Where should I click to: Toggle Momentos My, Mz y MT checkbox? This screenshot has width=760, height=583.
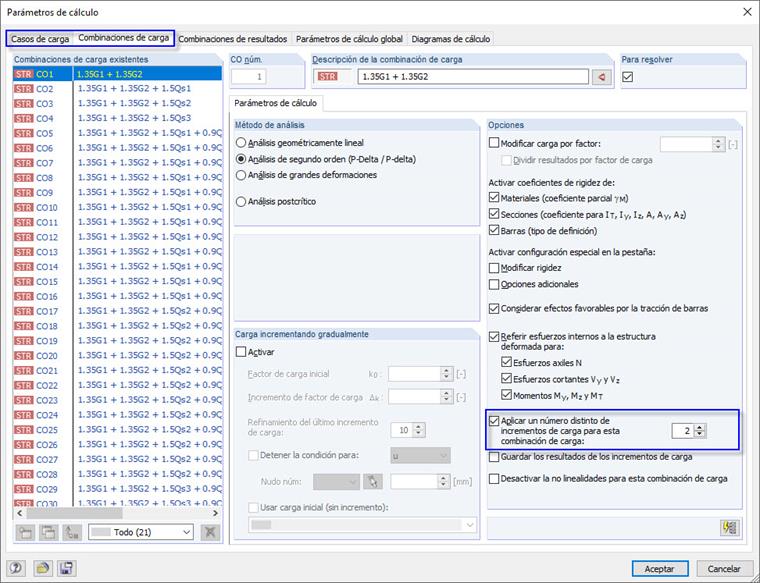click(507, 395)
